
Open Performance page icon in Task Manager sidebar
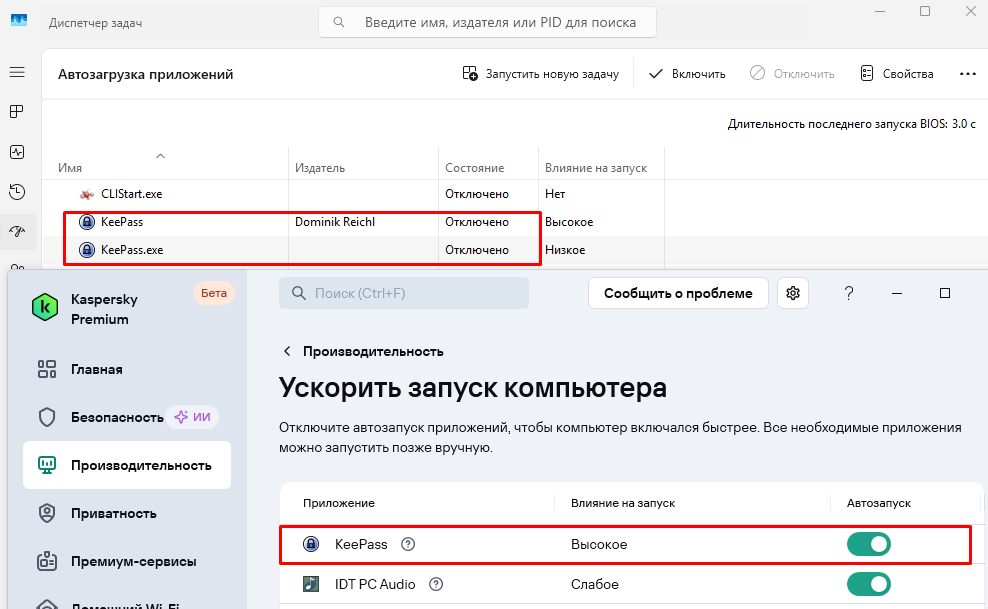coord(17,152)
